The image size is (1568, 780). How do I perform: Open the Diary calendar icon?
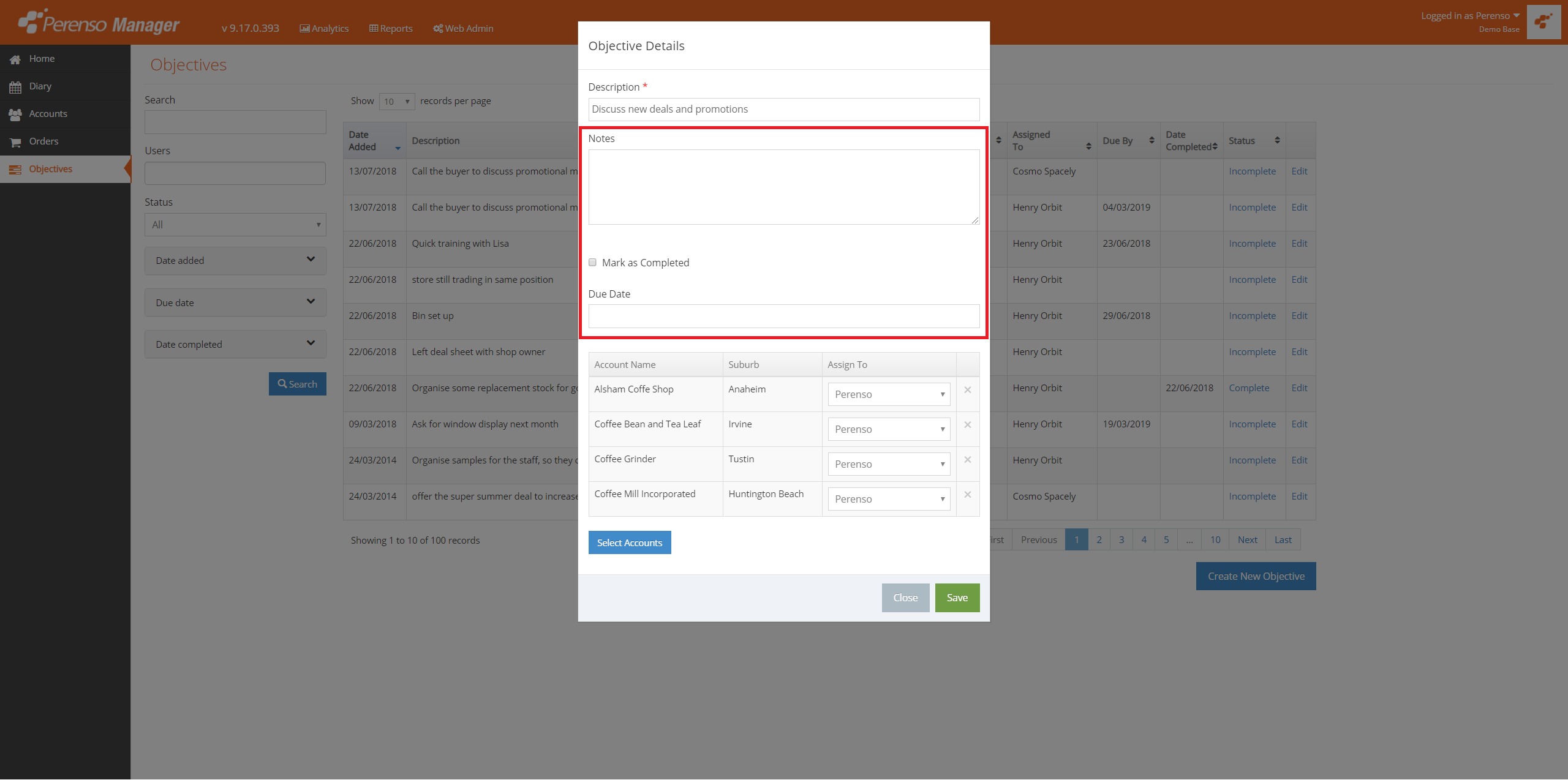click(15, 87)
